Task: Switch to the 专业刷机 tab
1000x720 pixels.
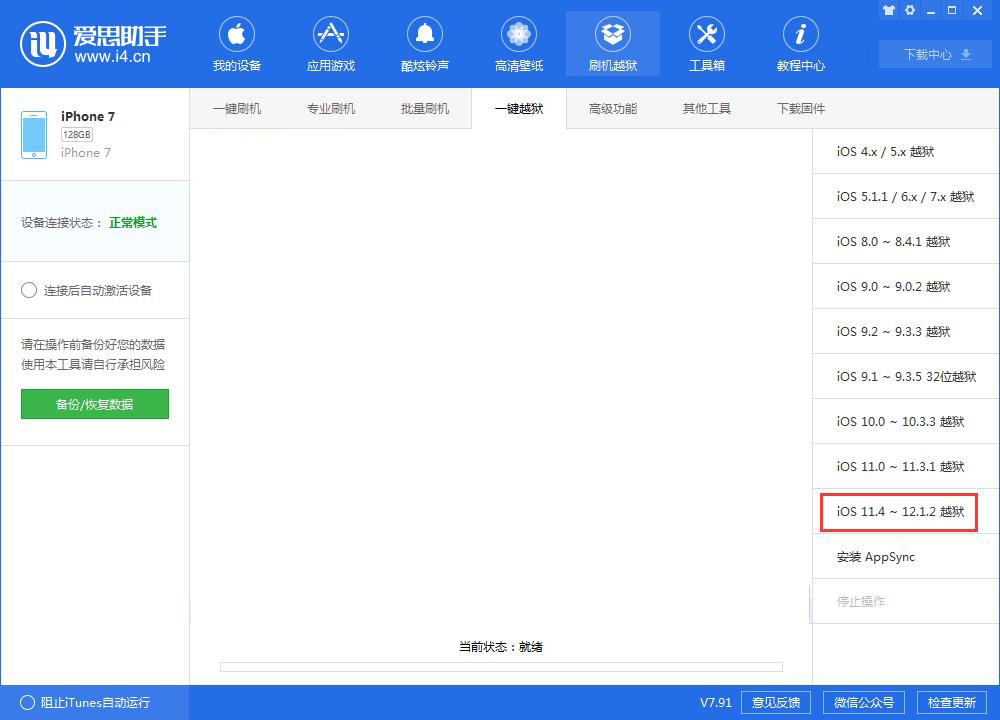Action: pos(331,108)
